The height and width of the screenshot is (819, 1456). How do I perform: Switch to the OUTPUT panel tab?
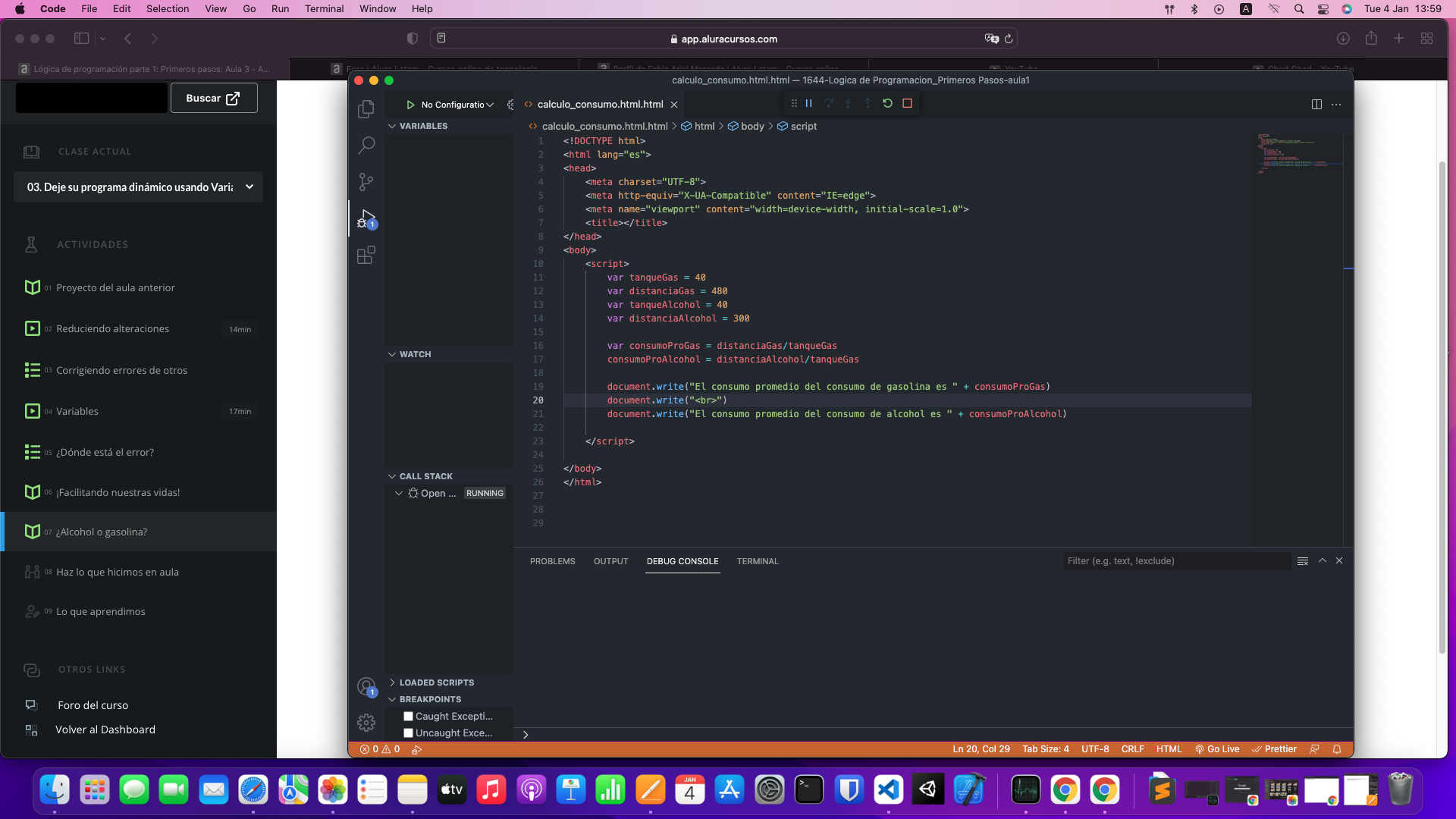610,561
